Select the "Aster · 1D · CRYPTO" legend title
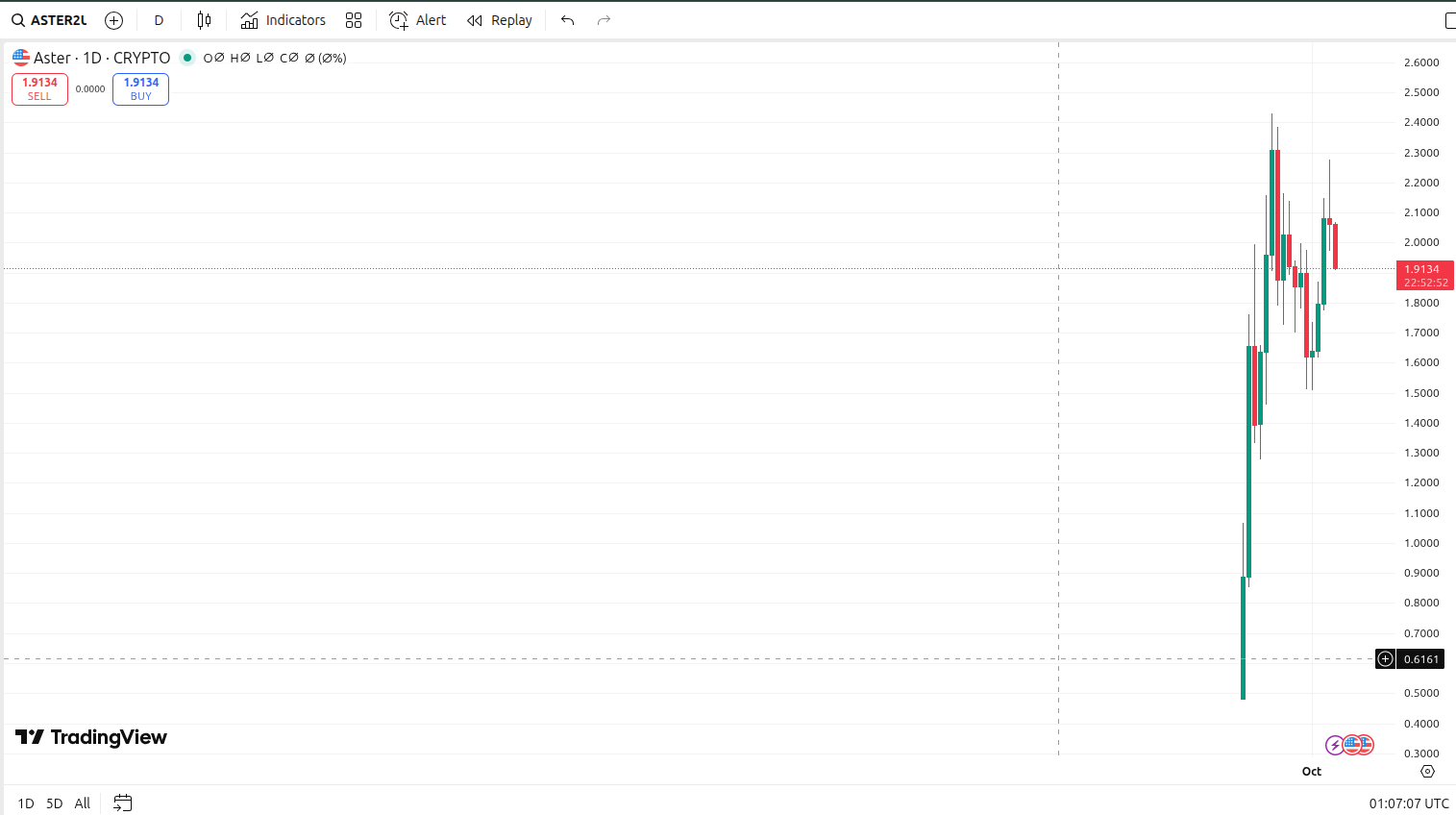1456x815 pixels. [102, 58]
